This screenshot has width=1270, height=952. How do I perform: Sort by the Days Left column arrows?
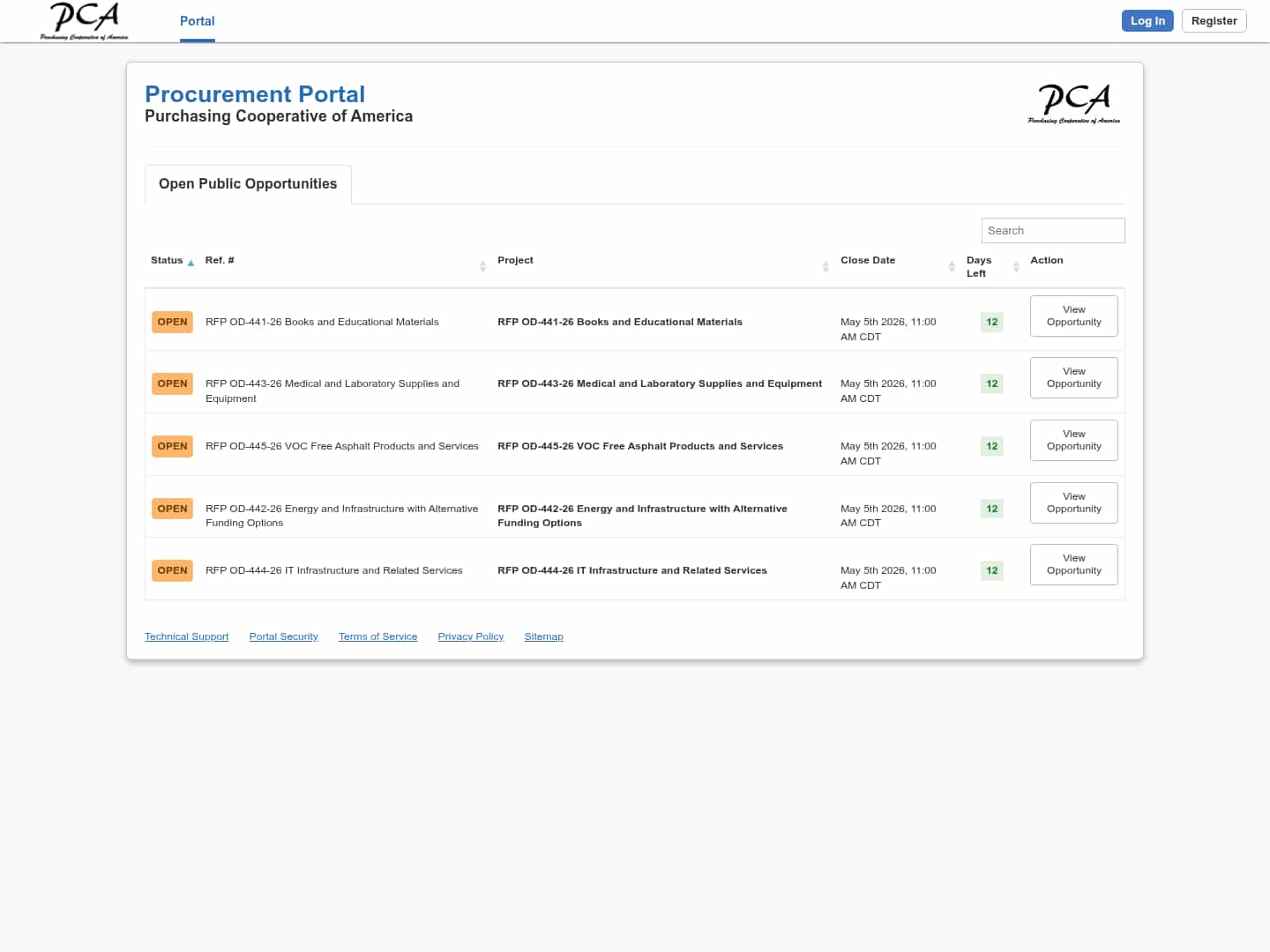(x=1016, y=266)
